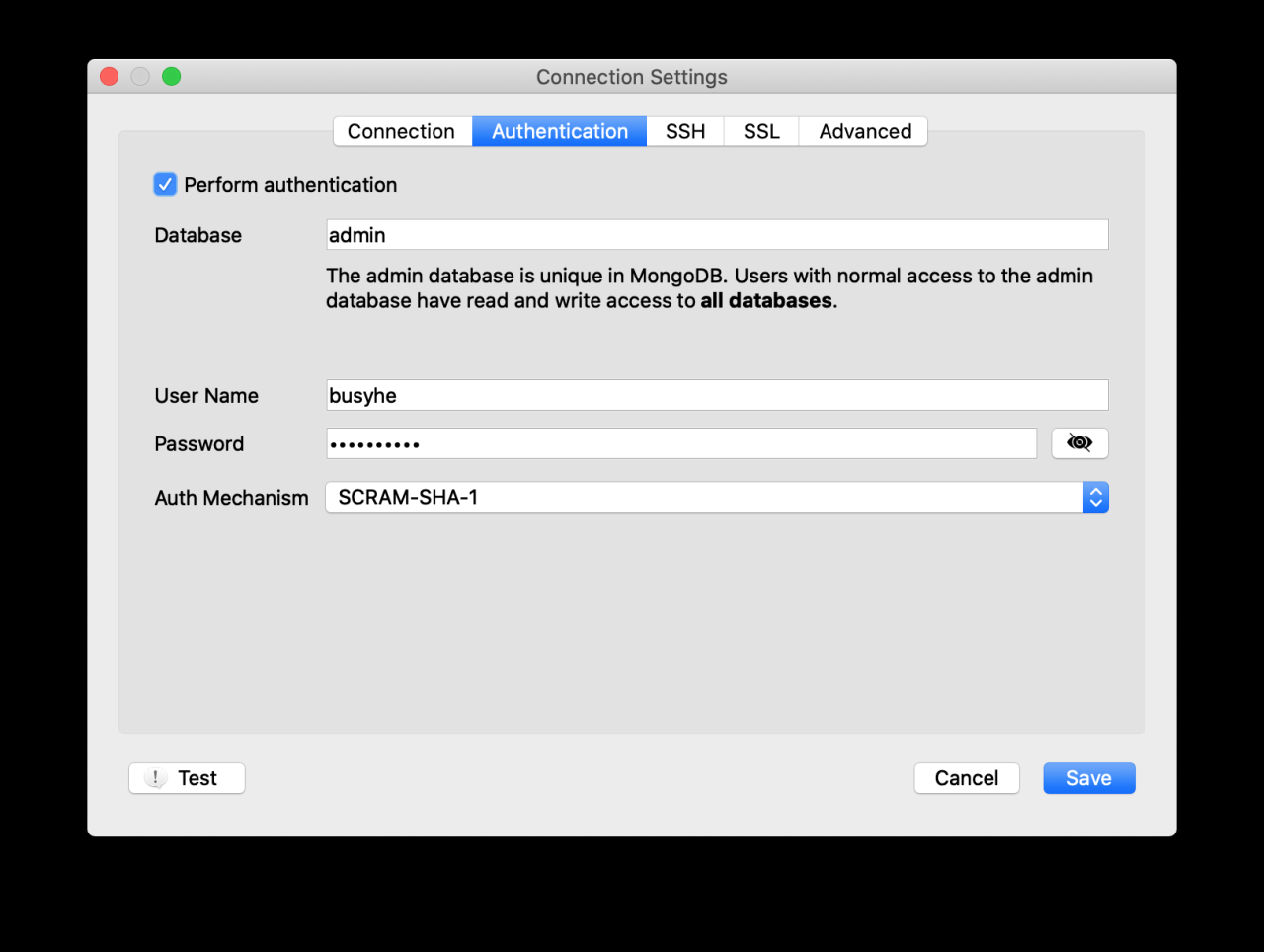The image size is (1264, 952).
Task: Switch to the Connection tab
Action: click(401, 131)
